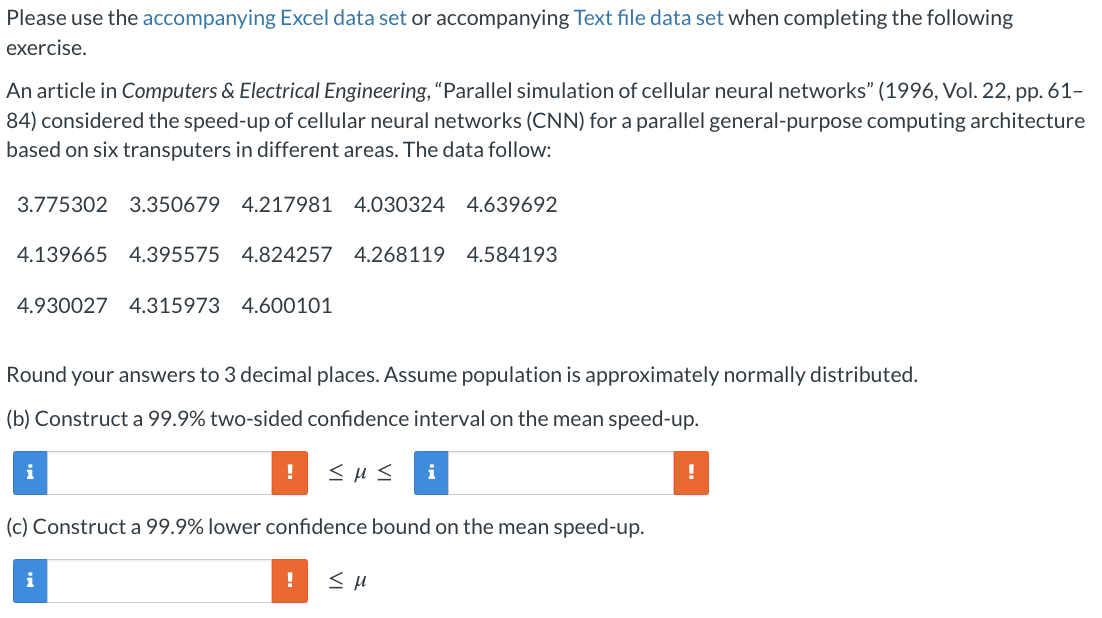Click the warning icon after the upper bound field in (b)
This screenshot has height=618, width=1102.
pyautogui.click(x=691, y=473)
